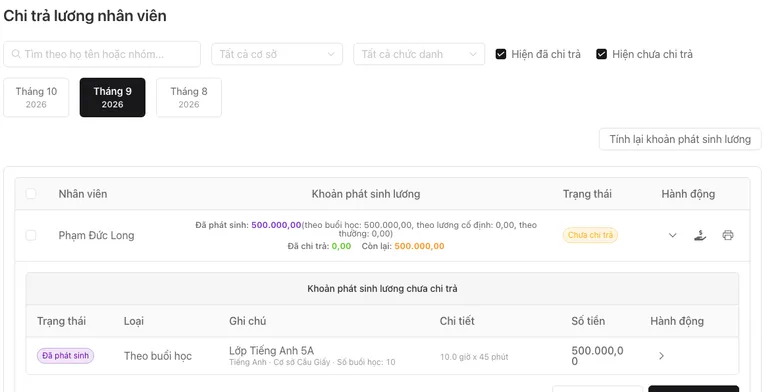The width and height of the screenshot is (780, 392).
Task: Click green Đã chi trả amount 0,00
Action: tap(341, 246)
